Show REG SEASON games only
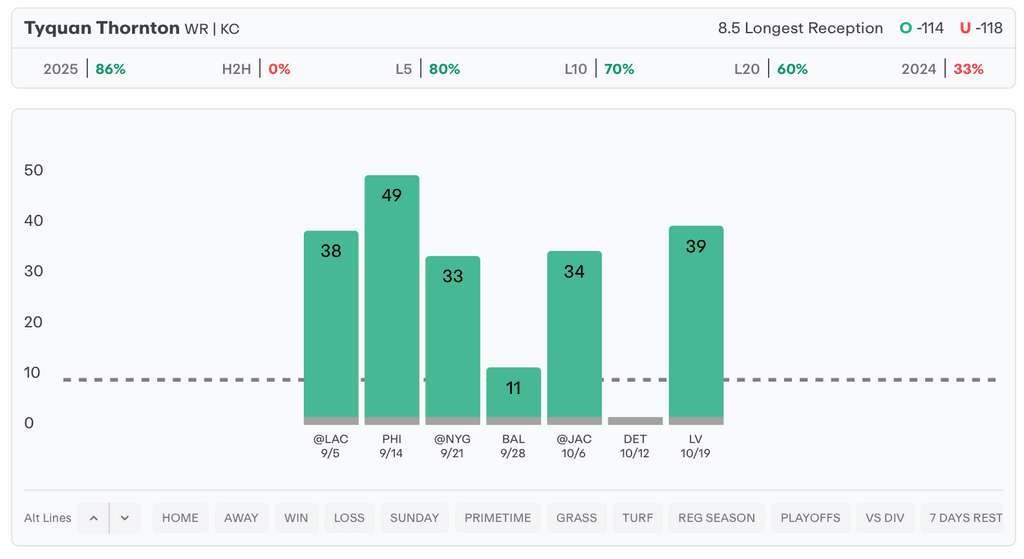The height and width of the screenshot is (559, 1024). point(716,518)
